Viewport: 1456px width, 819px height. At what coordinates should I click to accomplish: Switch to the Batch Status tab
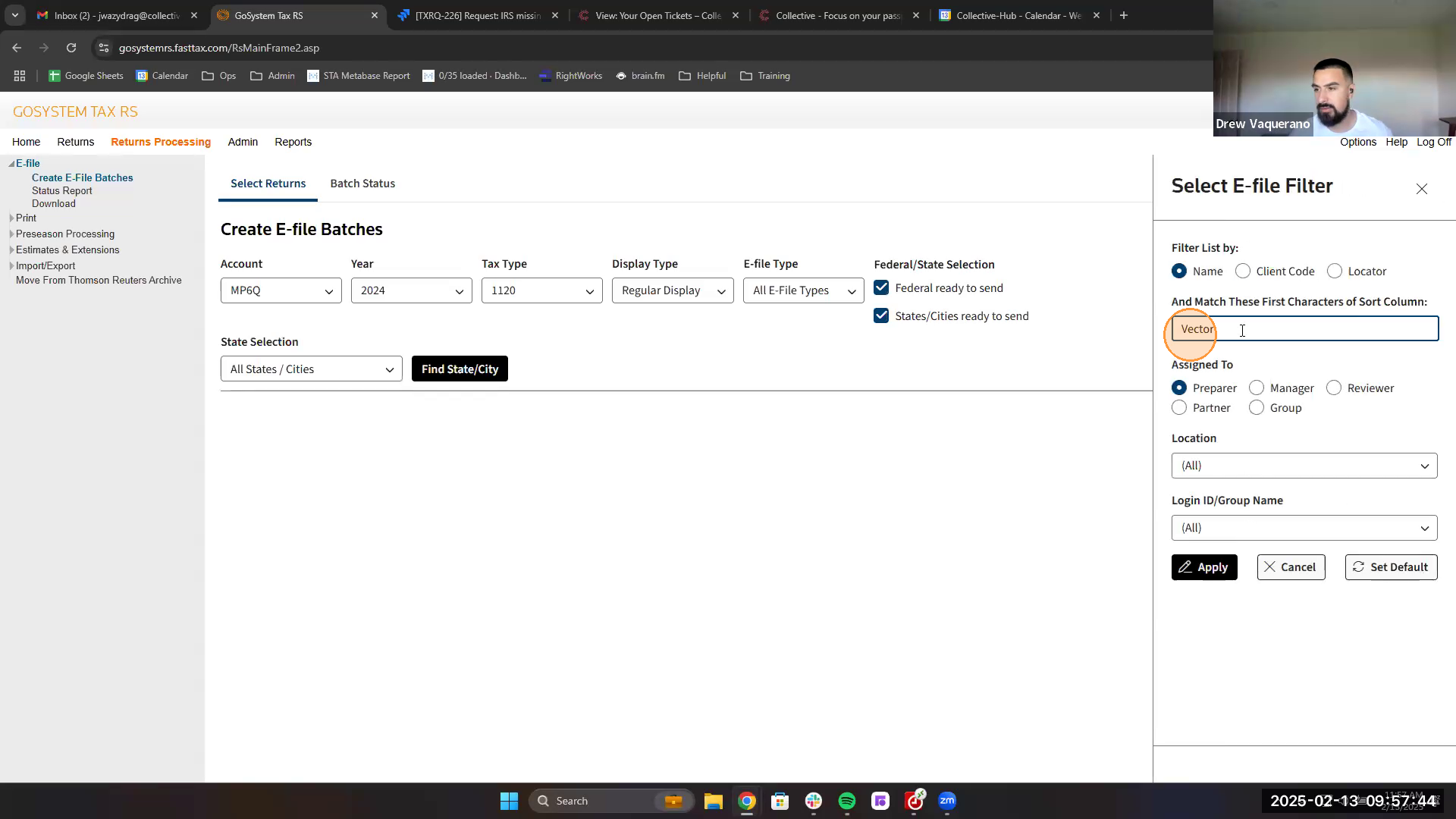pyautogui.click(x=362, y=184)
